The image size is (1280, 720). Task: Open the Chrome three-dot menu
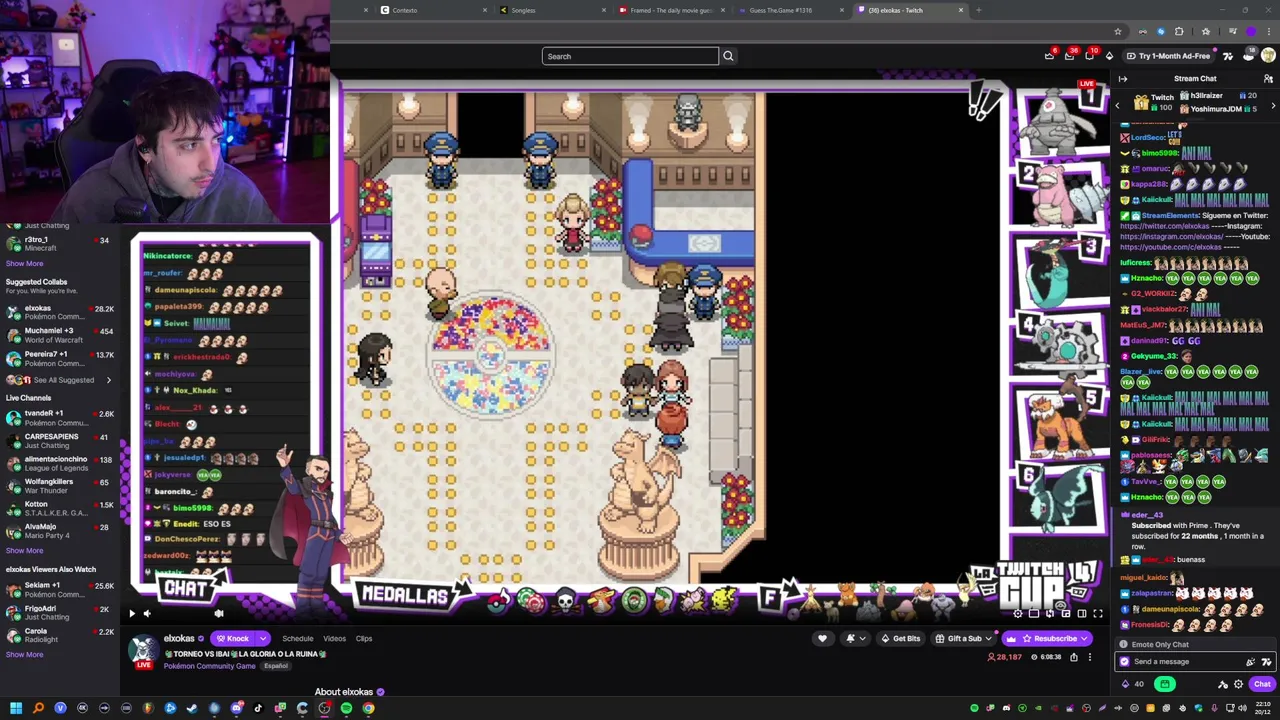[x=1270, y=31]
